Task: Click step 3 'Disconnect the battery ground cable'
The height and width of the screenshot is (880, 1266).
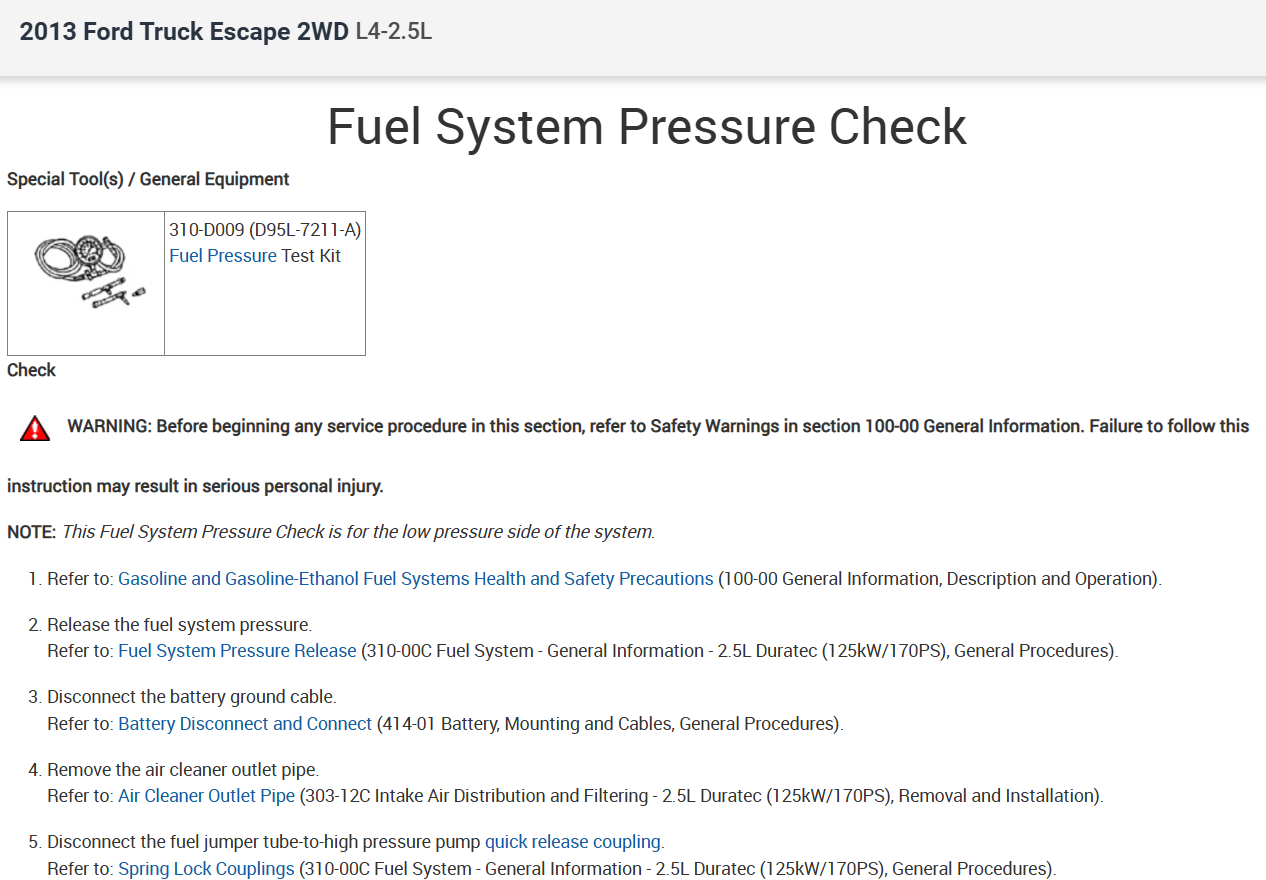Action: [191, 697]
